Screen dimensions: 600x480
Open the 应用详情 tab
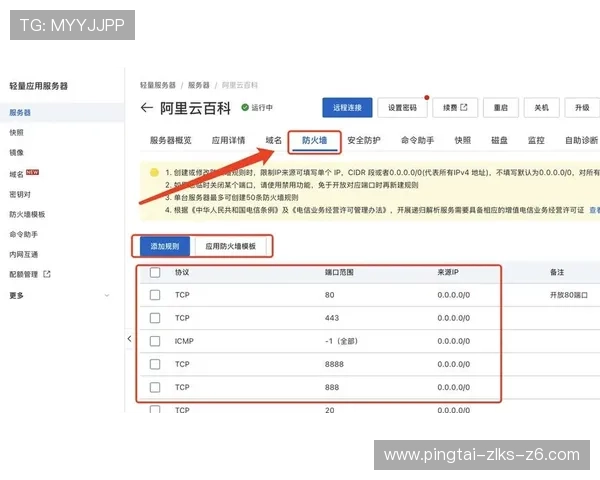[228, 140]
